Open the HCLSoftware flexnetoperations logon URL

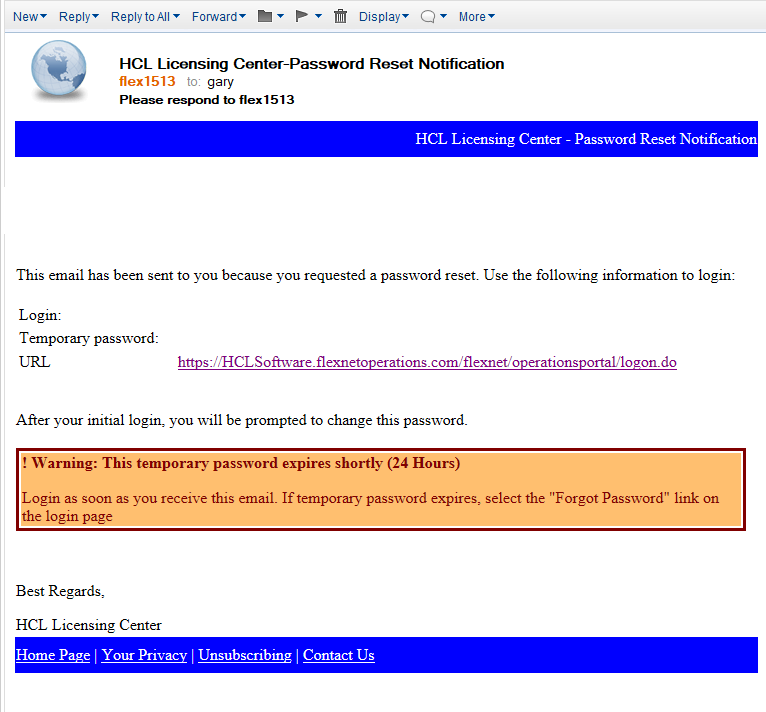(x=427, y=362)
